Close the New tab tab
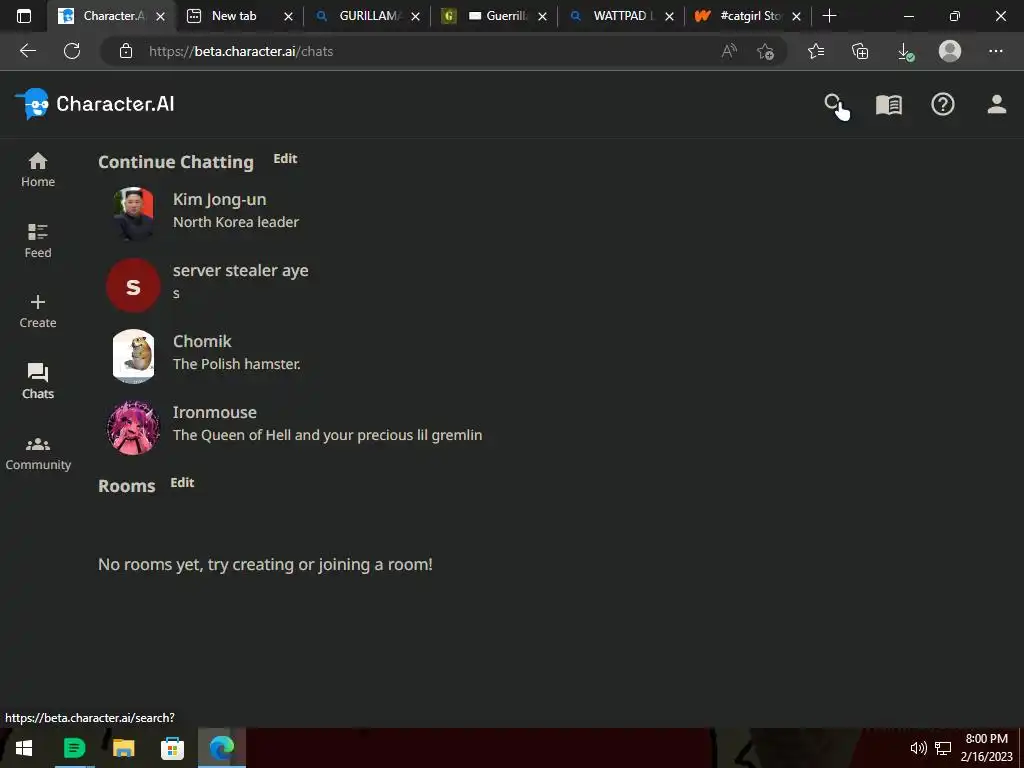This screenshot has height=768, width=1024. coord(288,16)
